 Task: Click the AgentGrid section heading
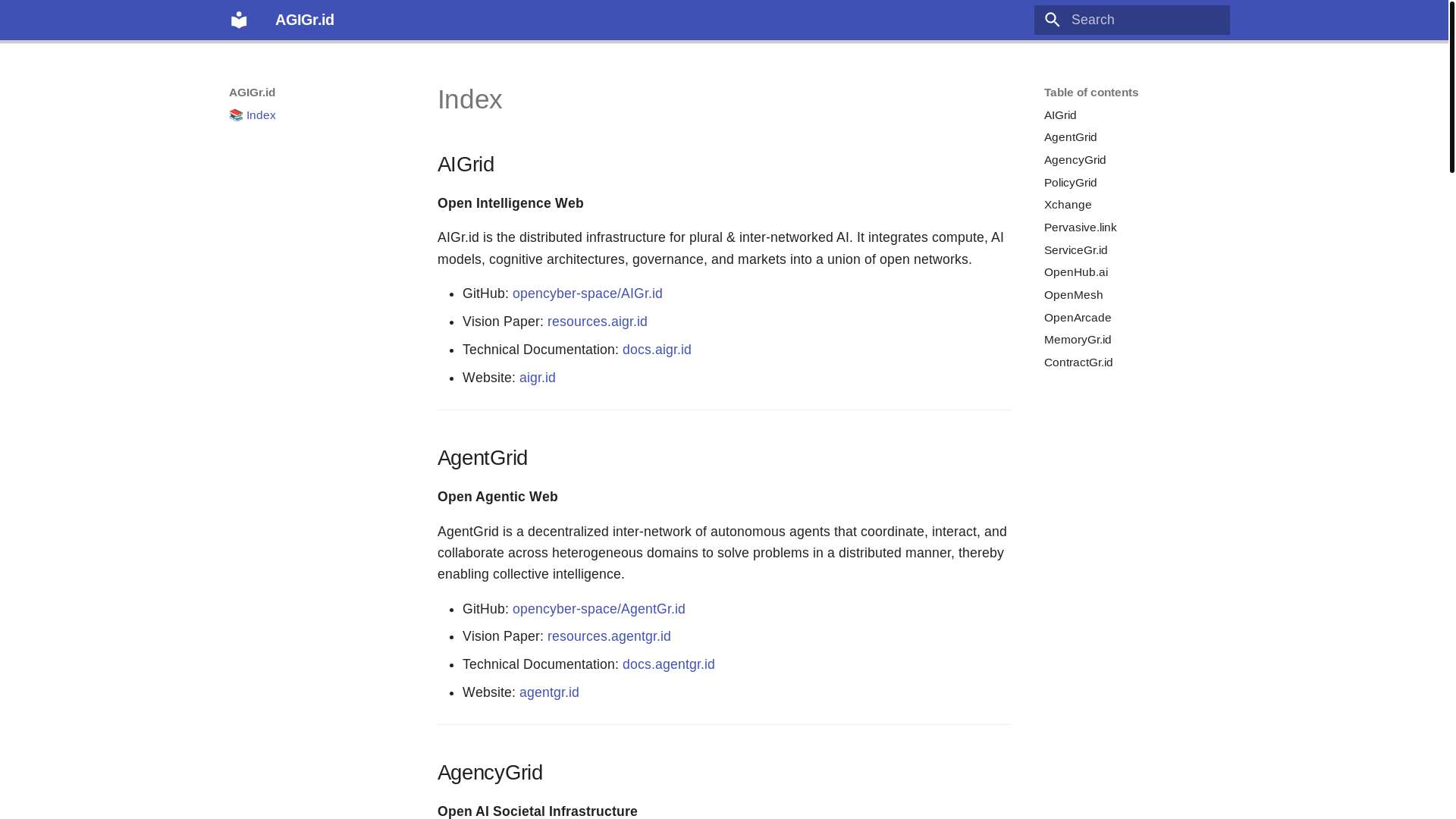click(482, 458)
